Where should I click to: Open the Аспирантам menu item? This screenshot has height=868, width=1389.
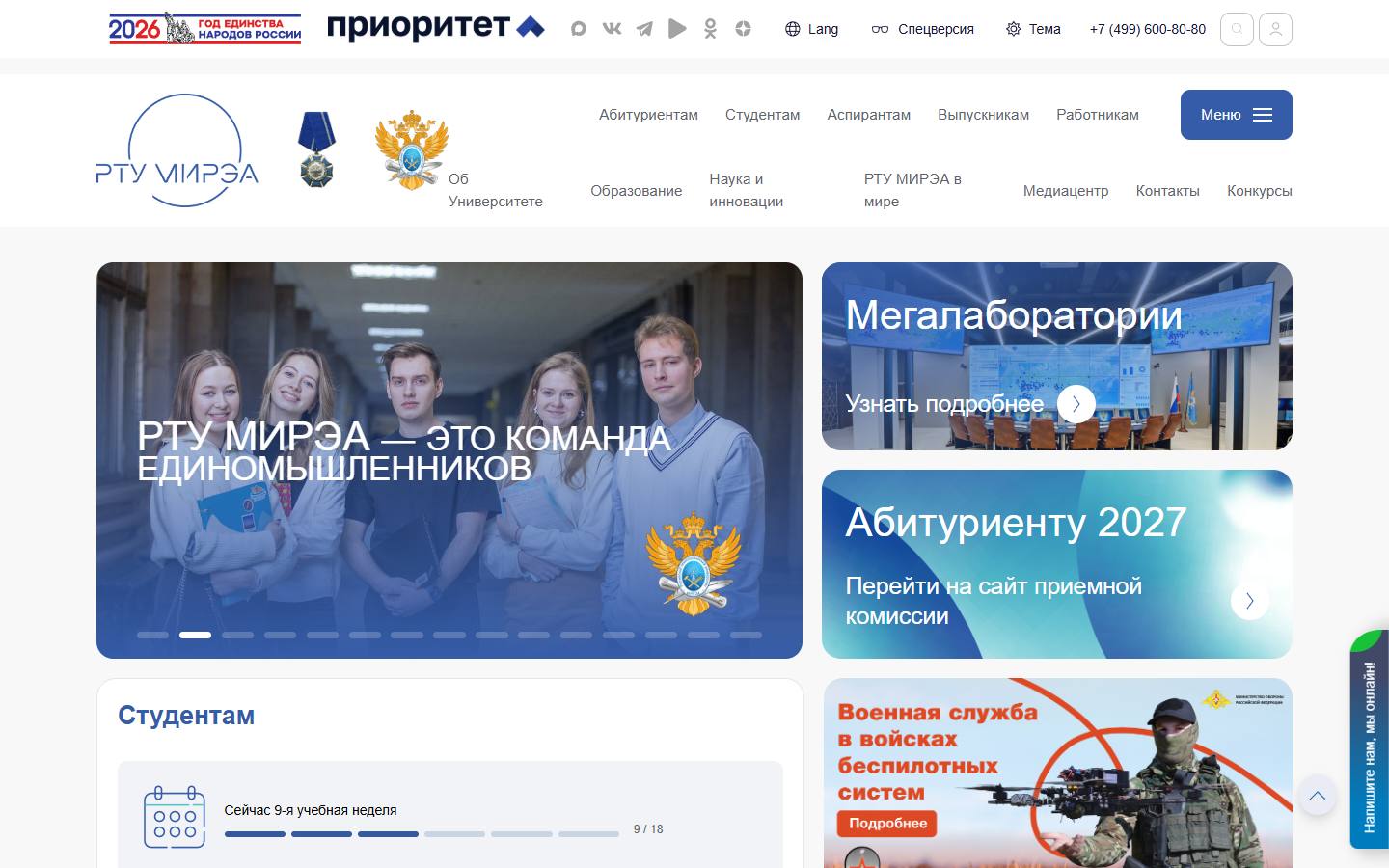[x=868, y=115]
